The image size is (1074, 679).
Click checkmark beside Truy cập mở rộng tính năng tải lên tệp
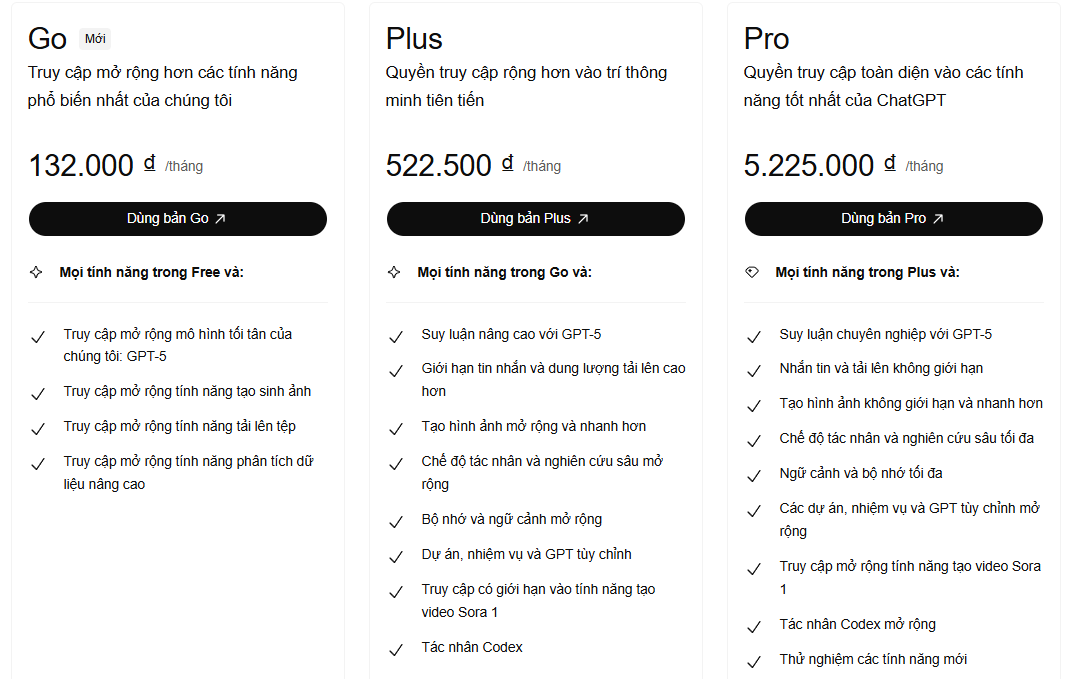click(38, 428)
